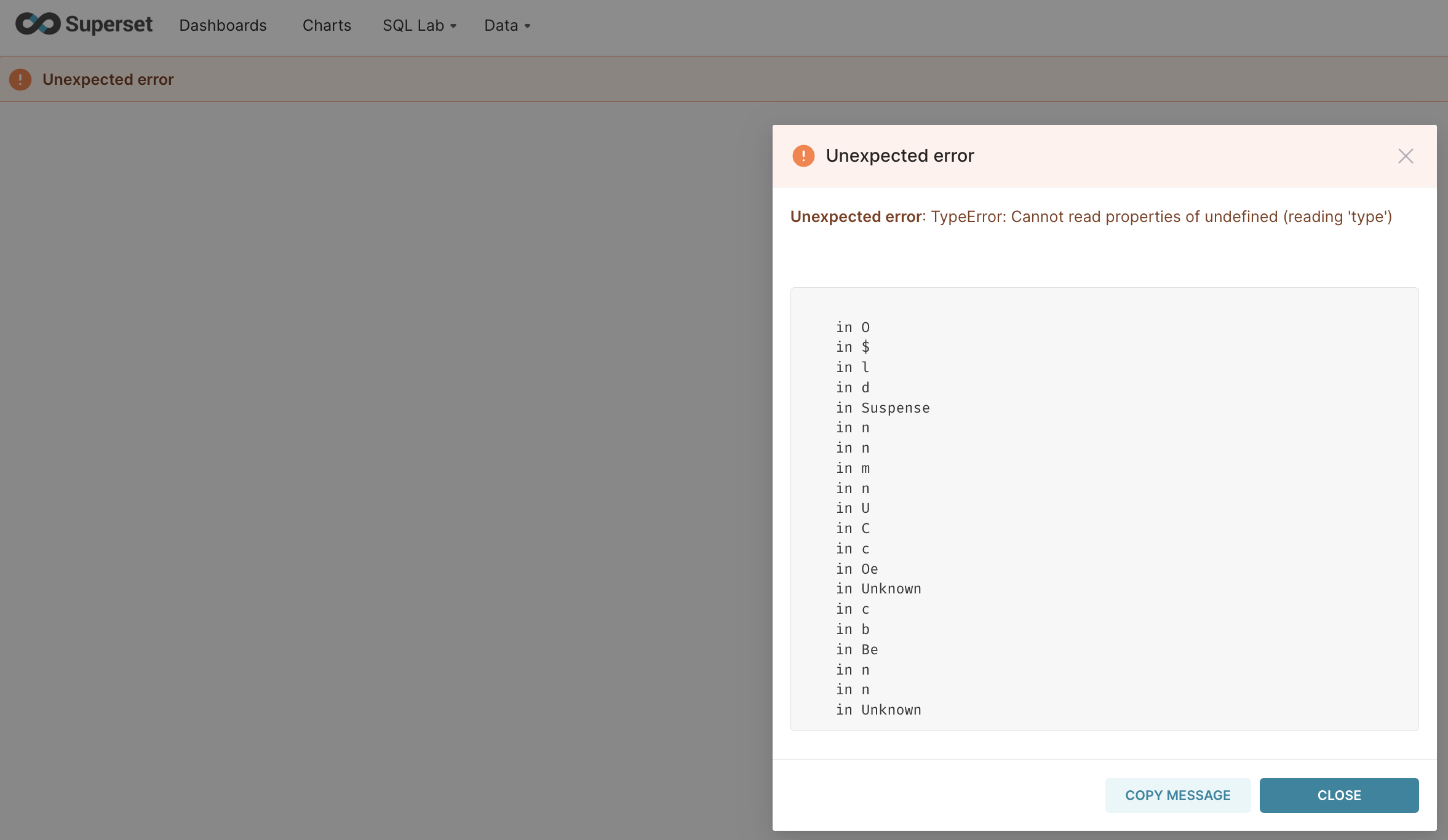Navigate to Dashboards
The height and width of the screenshot is (840, 1448).
pyautogui.click(x=223, y=25)
